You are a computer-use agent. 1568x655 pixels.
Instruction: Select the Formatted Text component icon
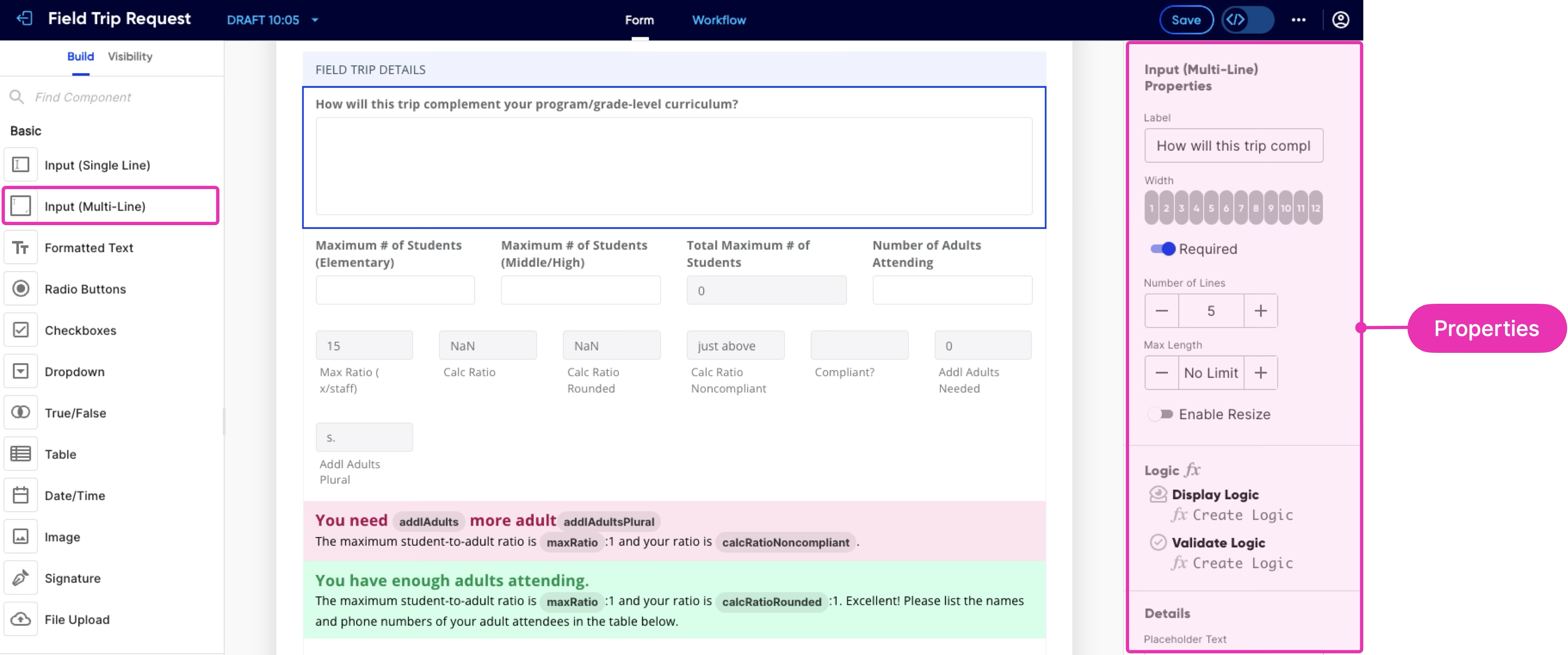pyautogui.click(x=21, y=247)
